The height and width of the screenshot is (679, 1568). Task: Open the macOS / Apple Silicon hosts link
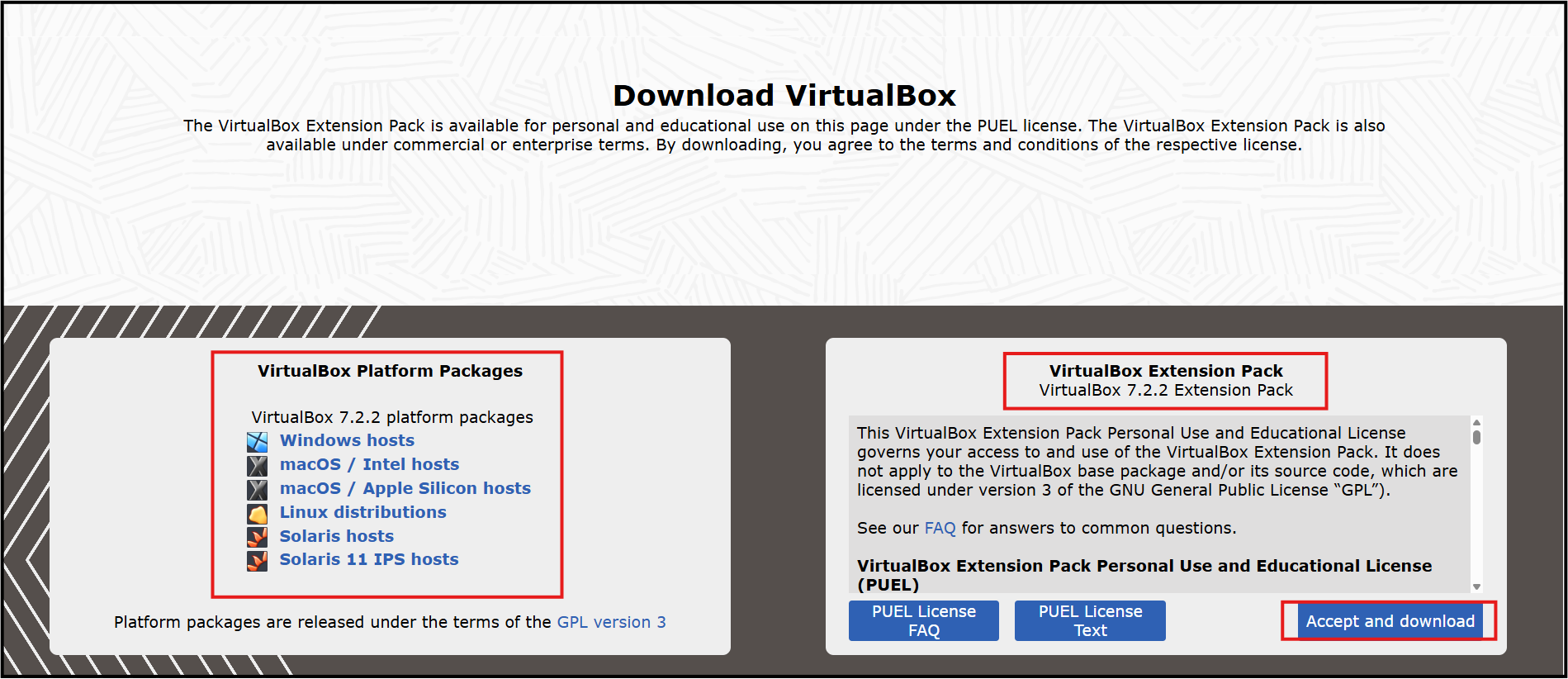pyautogui.click(x=405, y=488)
